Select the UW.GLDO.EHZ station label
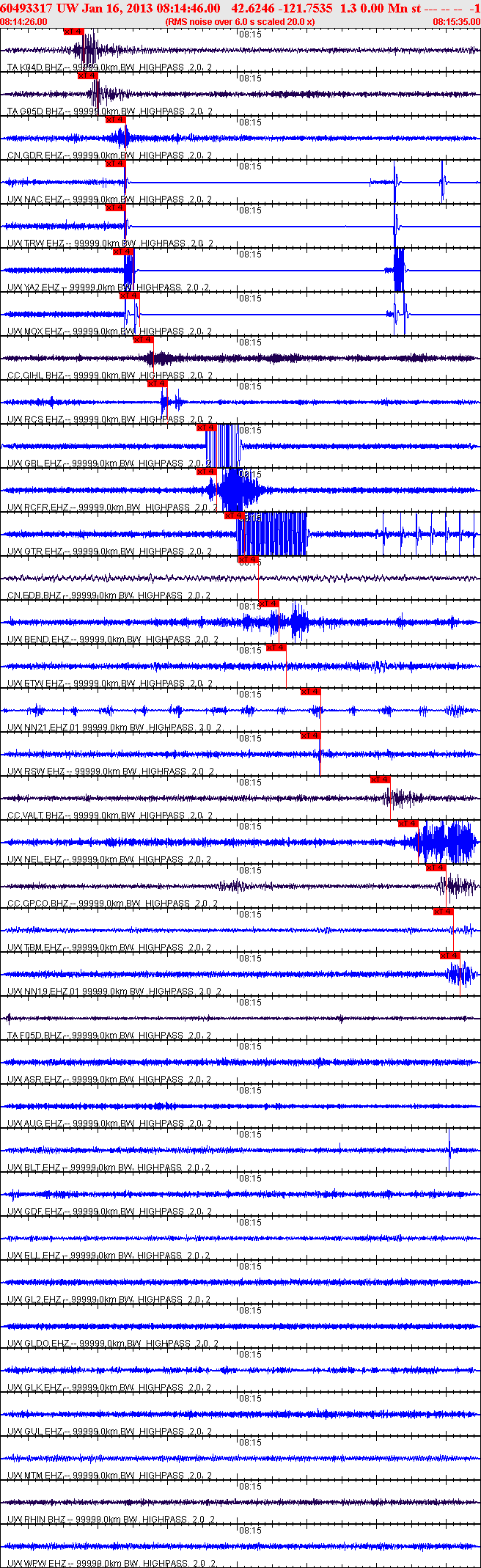Image resolution: width=481 pixels, height=1568 pixels. (113, 1344)
